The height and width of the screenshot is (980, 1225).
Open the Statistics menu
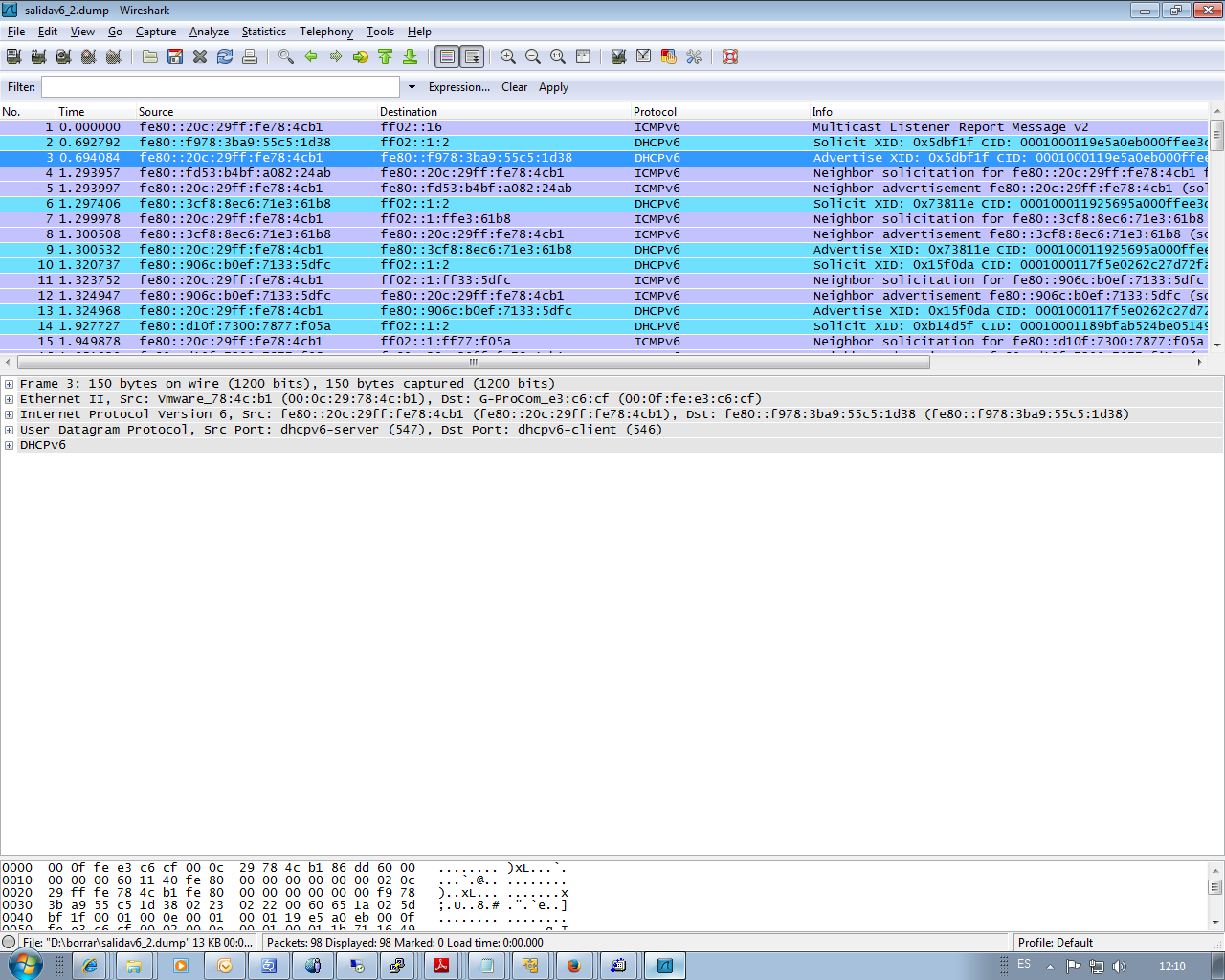click(263, 32)
